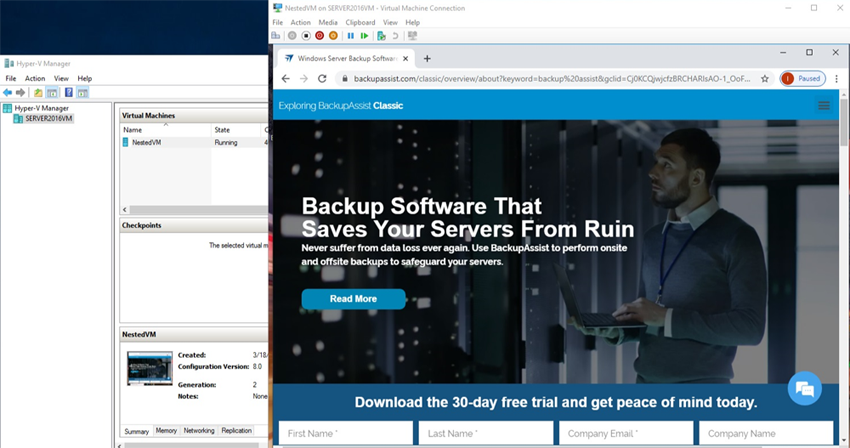Image resolution: width=850 pixels, height=448 pixels.
Task: Open Clipboard menu in Virtual Machine Connection
Action: pyautogui.click(x=360, y=22)
